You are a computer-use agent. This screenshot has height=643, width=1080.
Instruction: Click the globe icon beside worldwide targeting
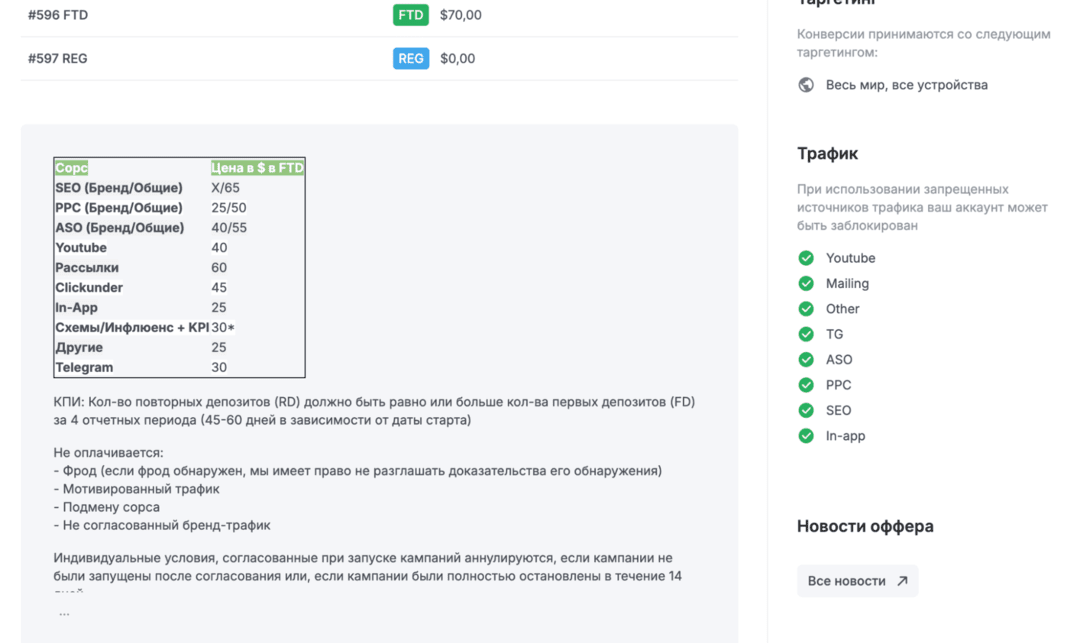806,85
